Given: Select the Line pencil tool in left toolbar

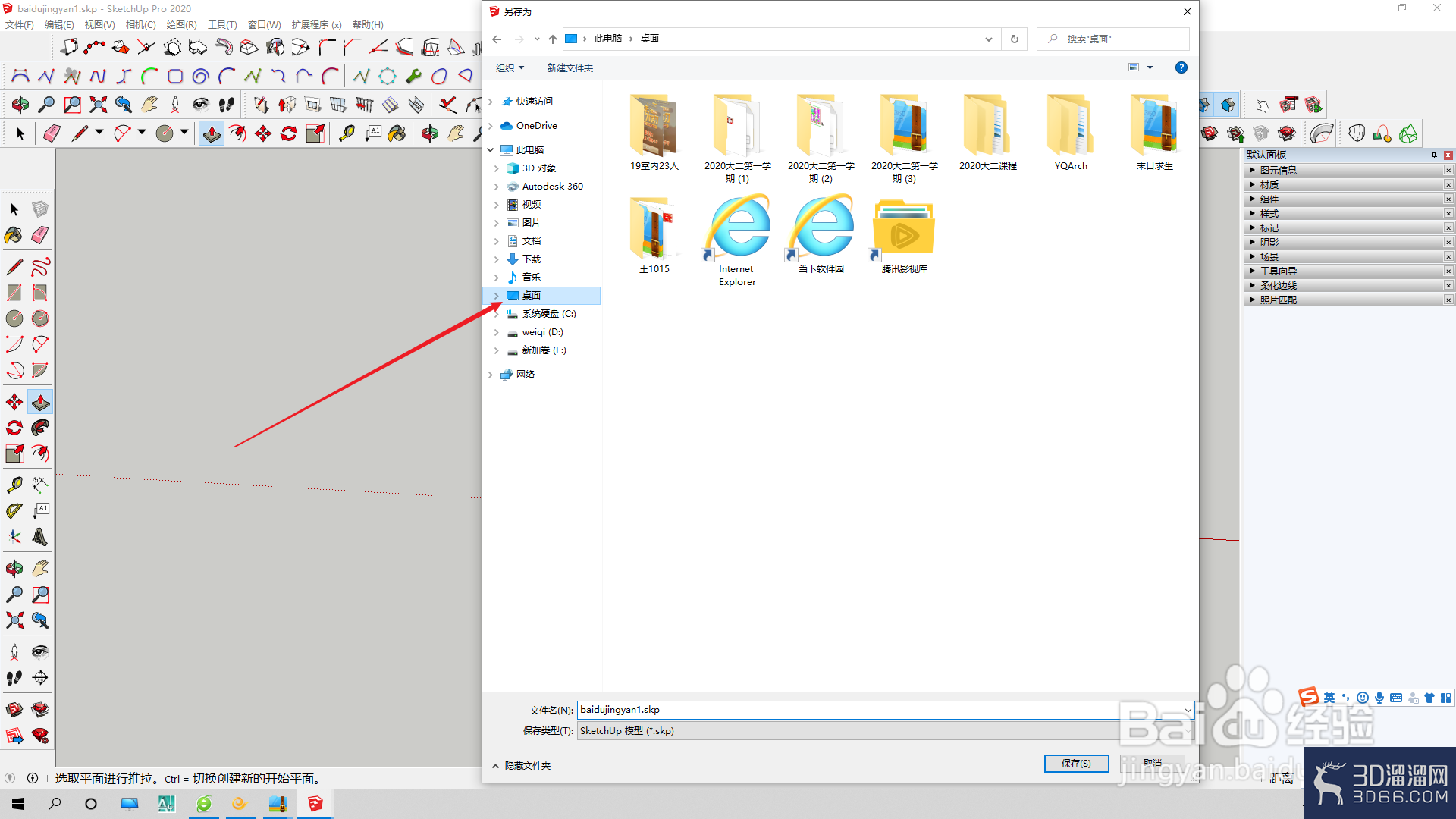Looking at the screenshot, I should [x=14, y=267].
